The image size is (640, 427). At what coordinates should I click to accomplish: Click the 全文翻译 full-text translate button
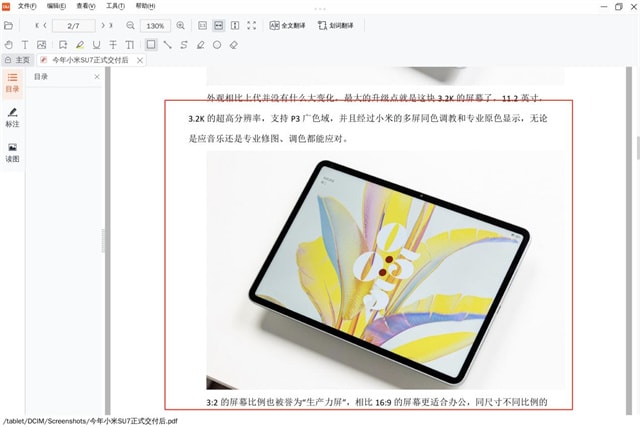[x=287, y=25]
